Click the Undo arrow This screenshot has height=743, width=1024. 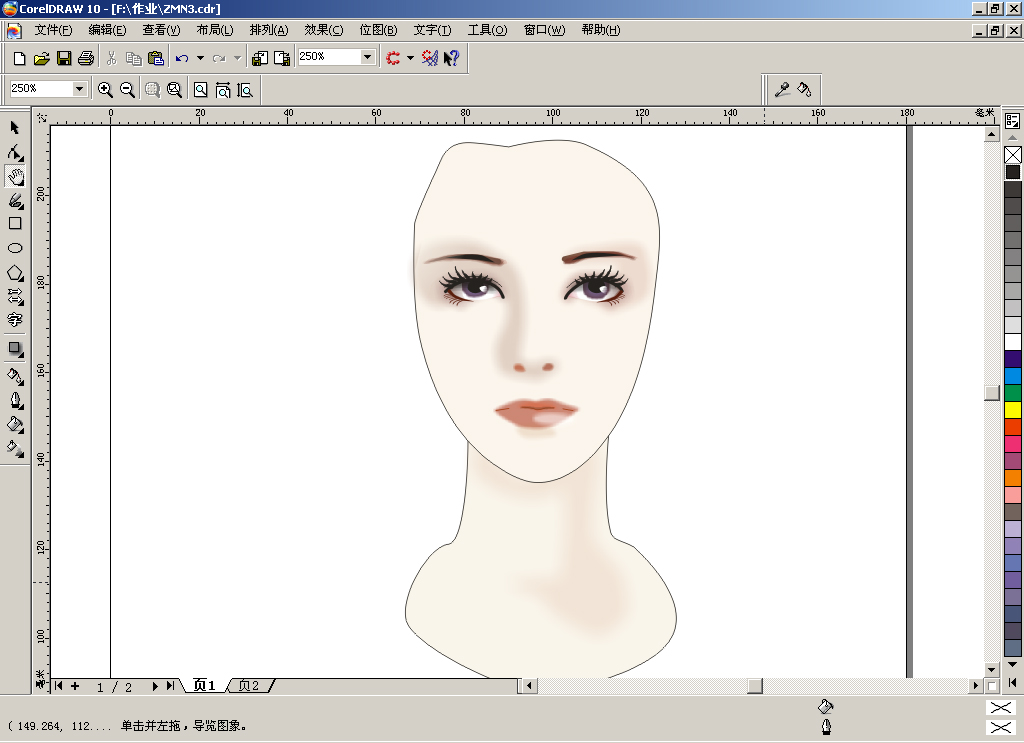[182, 58]
